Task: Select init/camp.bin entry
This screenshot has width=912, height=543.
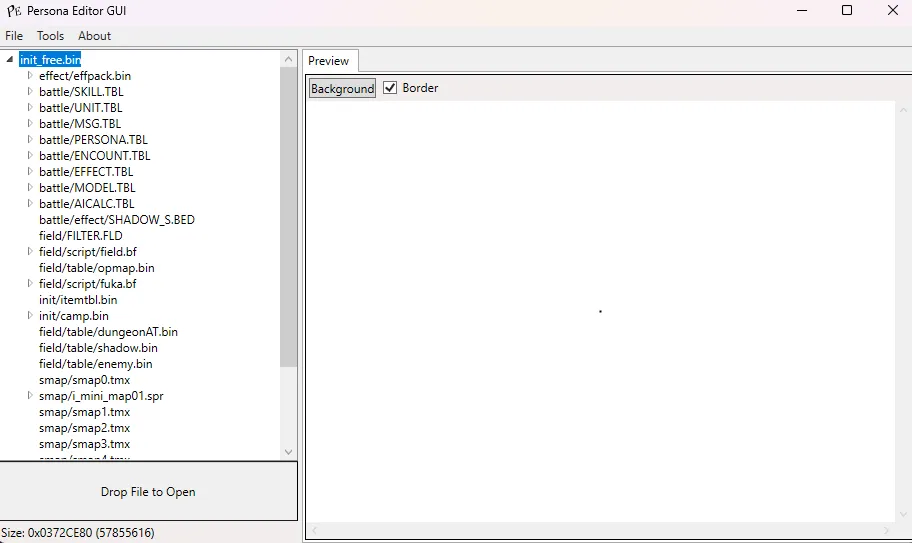Action: point(73,316)
